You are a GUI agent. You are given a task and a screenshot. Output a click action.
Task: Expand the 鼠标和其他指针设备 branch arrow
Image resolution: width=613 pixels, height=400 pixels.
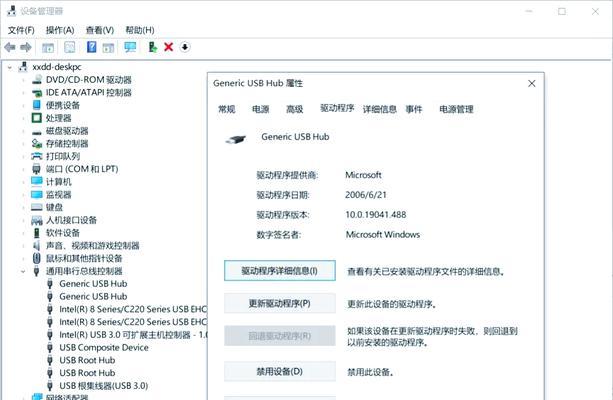[x=23, y=258]
